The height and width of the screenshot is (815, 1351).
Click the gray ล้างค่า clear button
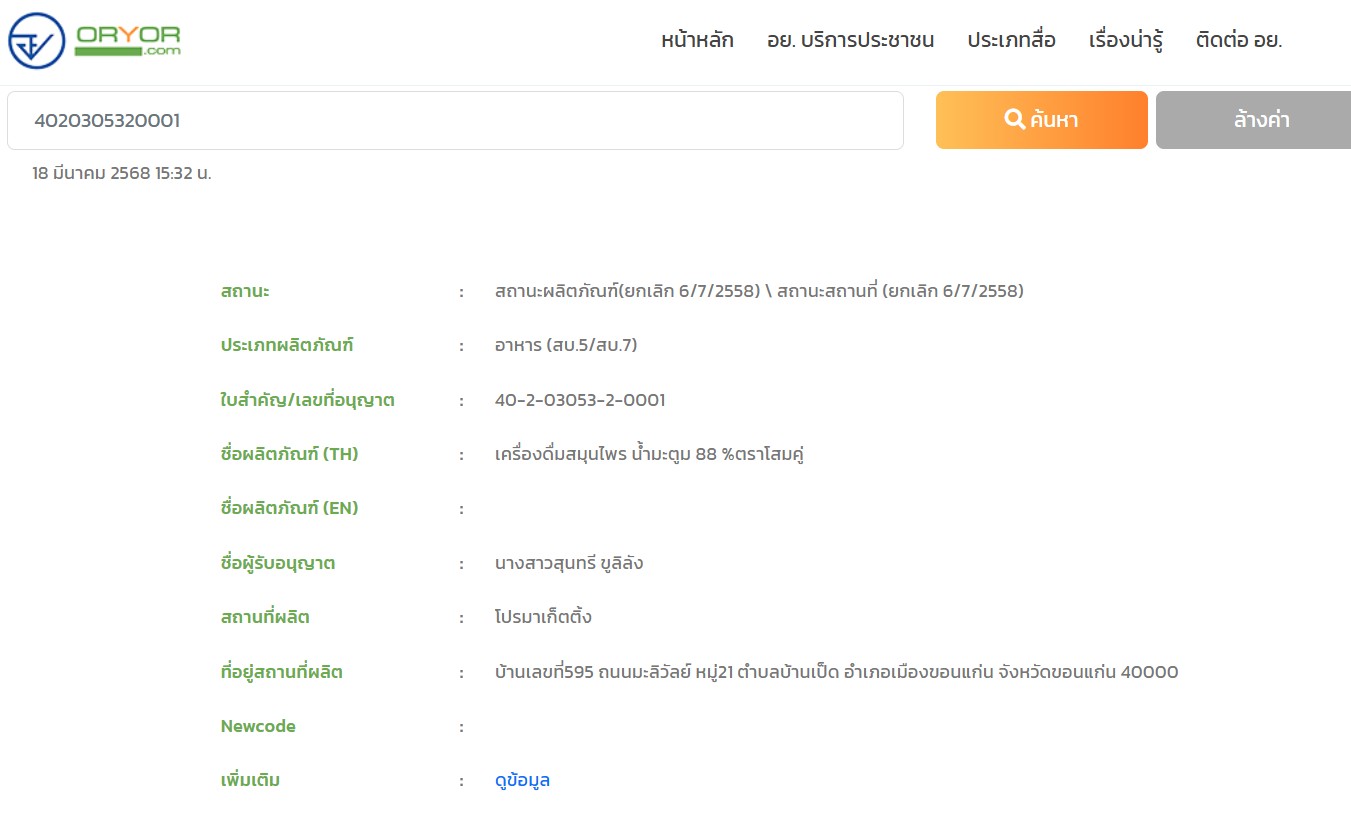point(1253,121)
